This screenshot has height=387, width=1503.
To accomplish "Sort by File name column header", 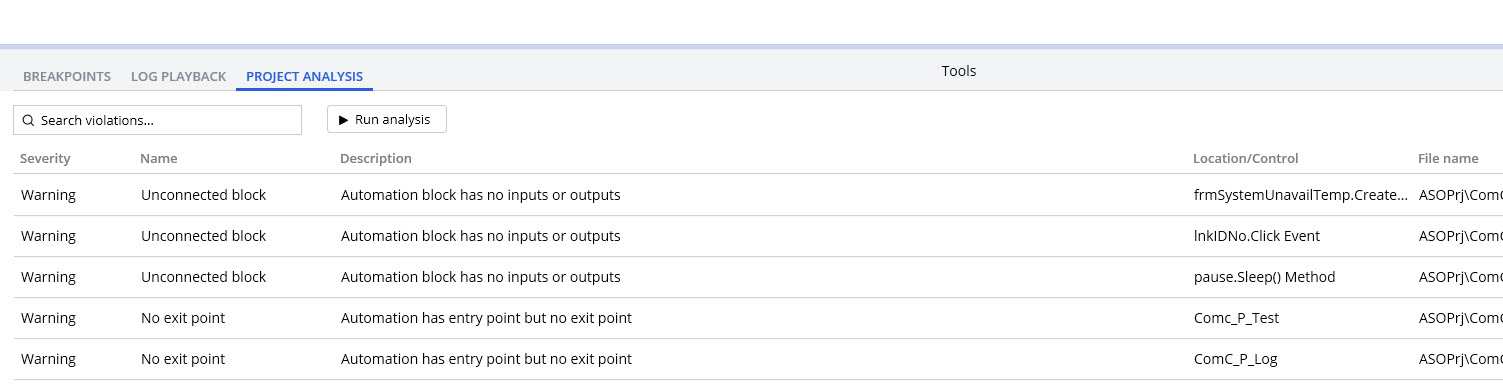I will (1448, 158).
